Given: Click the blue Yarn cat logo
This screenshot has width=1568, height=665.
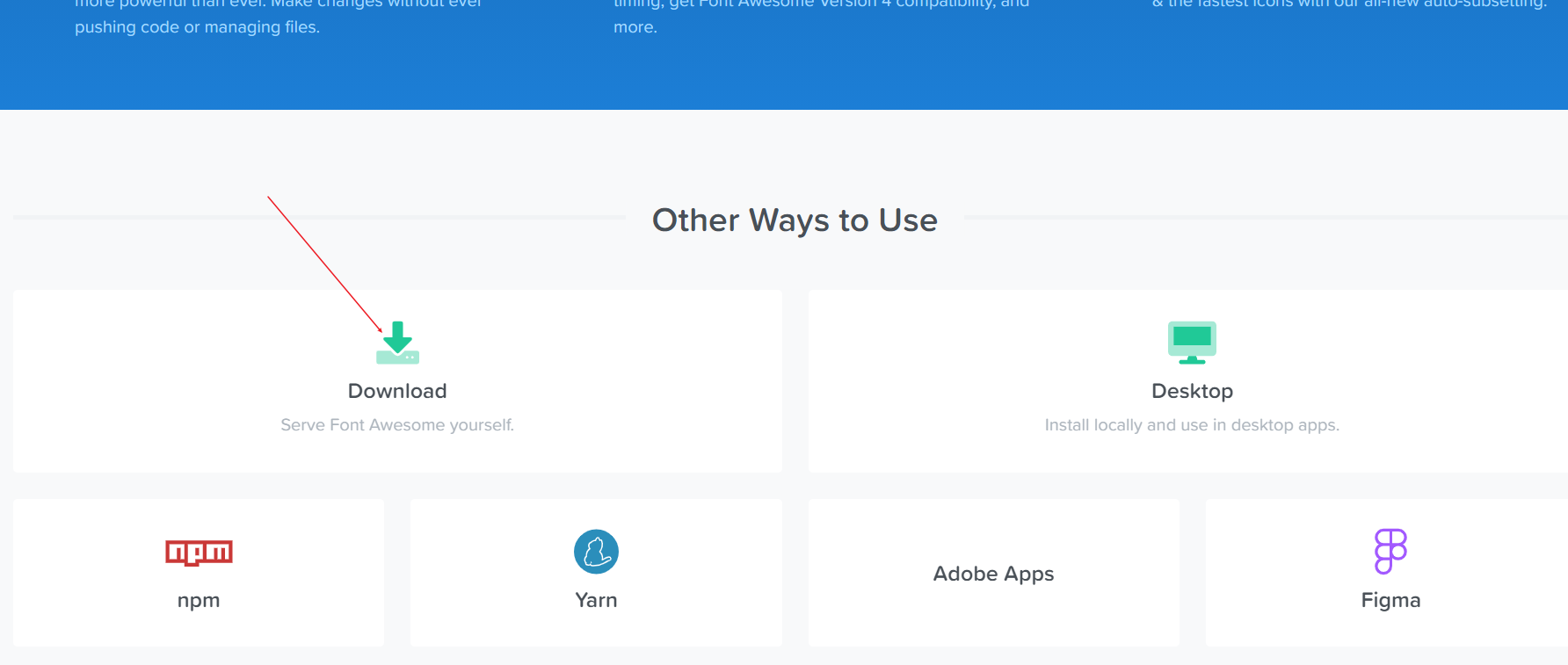Looking at the screenshot, I should (x=596, y=552).
